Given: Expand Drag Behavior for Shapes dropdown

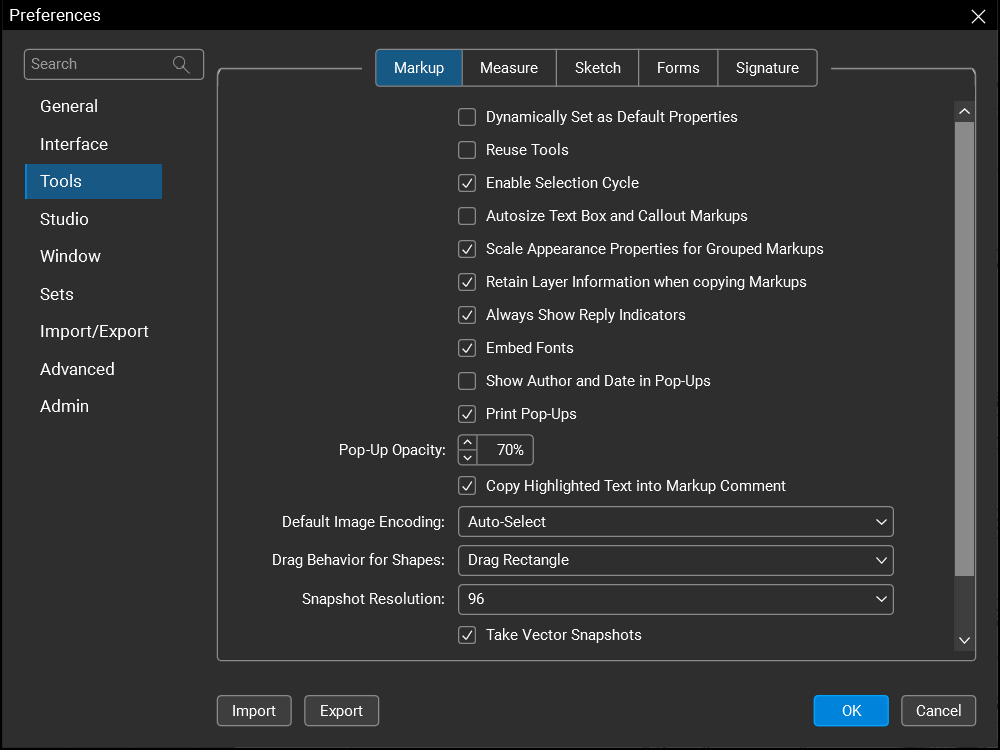Looking at the screenshot, I should (x=675, y=560).
